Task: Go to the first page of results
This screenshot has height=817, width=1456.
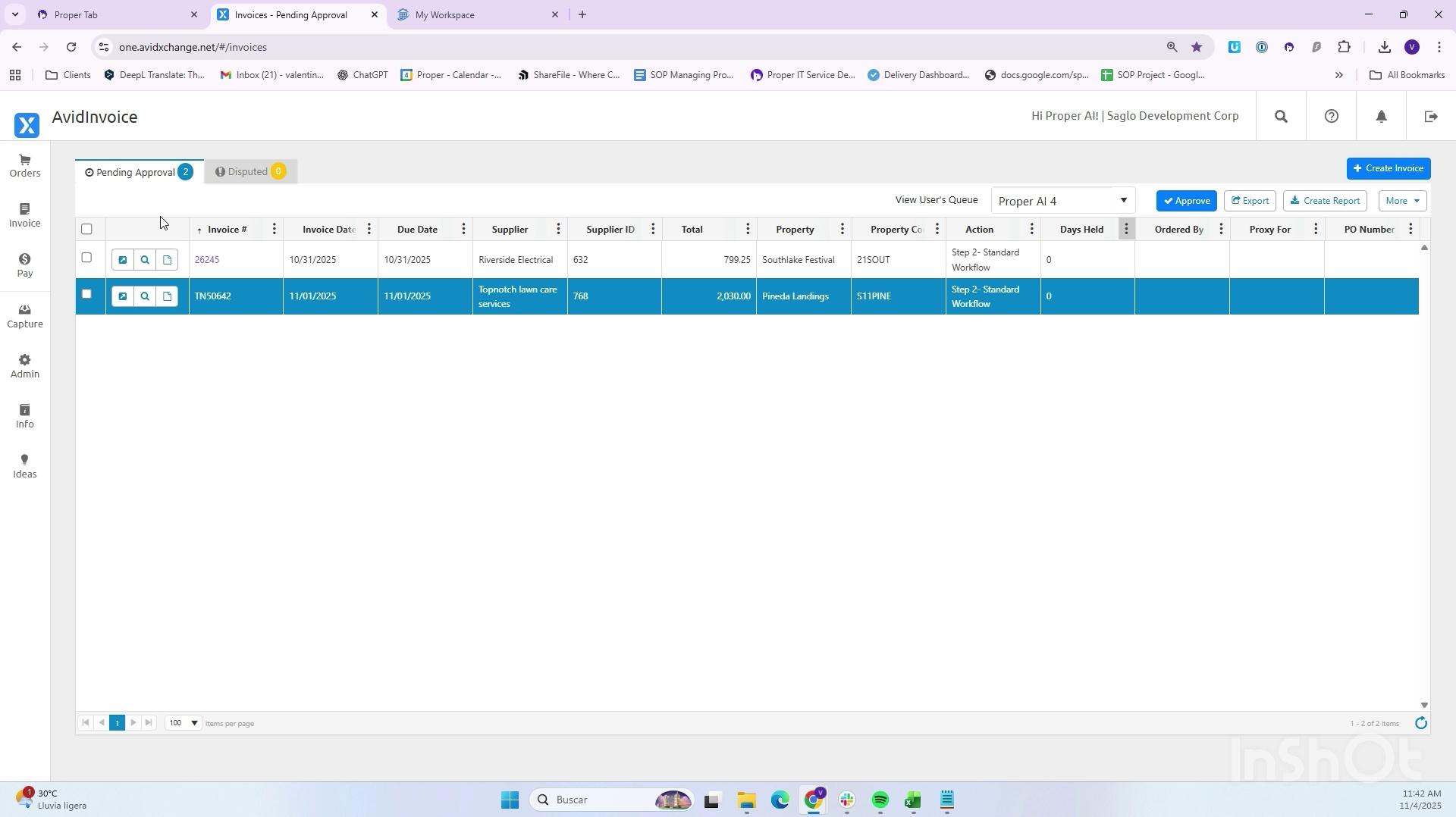Action: pos(86,723)
